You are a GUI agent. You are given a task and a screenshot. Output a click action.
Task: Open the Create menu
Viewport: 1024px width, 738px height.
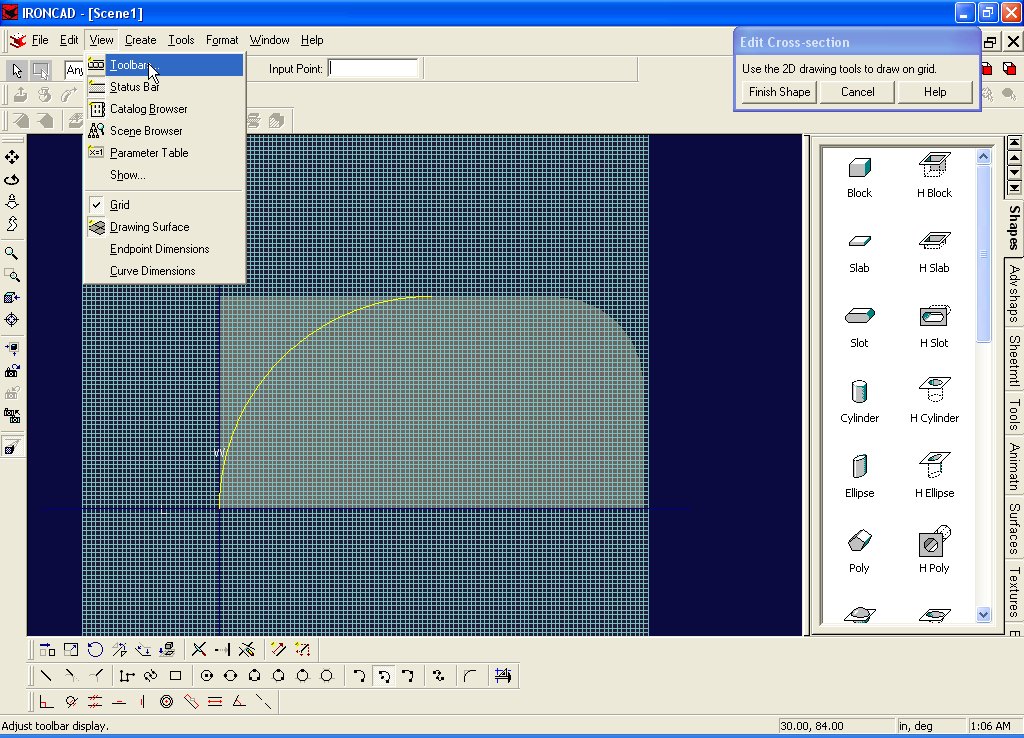coord(140,40)
